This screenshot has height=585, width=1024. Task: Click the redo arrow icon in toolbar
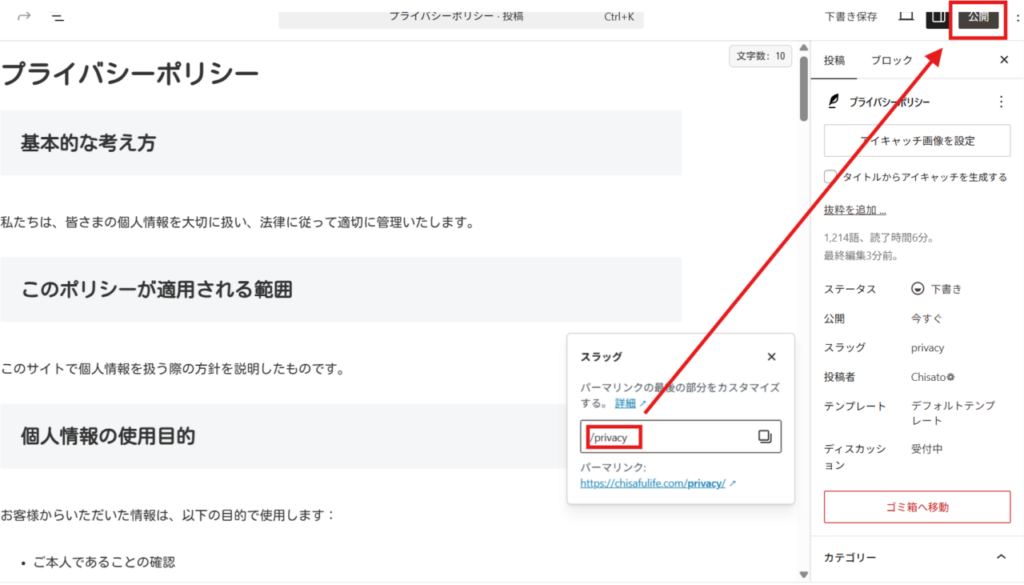24,16
